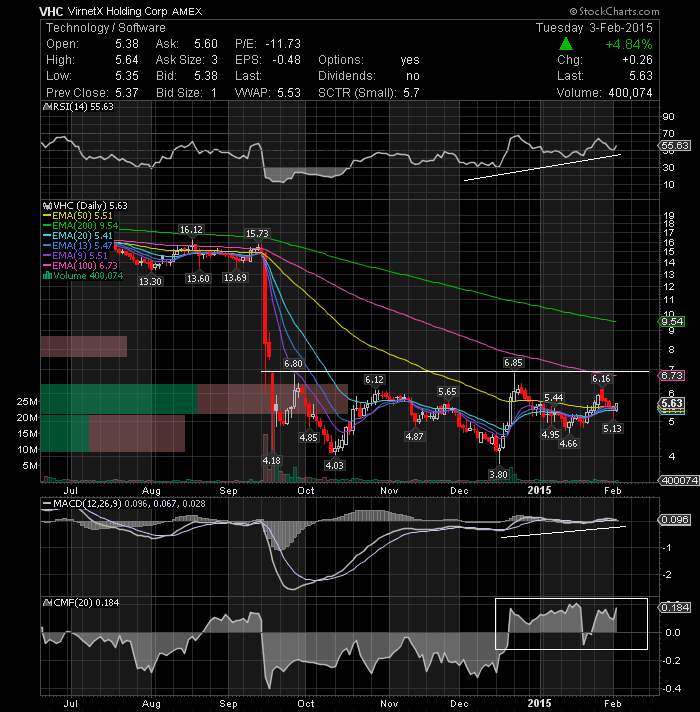Click the 13.60 price label
Screen dimensions: 700x712
(198, 278)
